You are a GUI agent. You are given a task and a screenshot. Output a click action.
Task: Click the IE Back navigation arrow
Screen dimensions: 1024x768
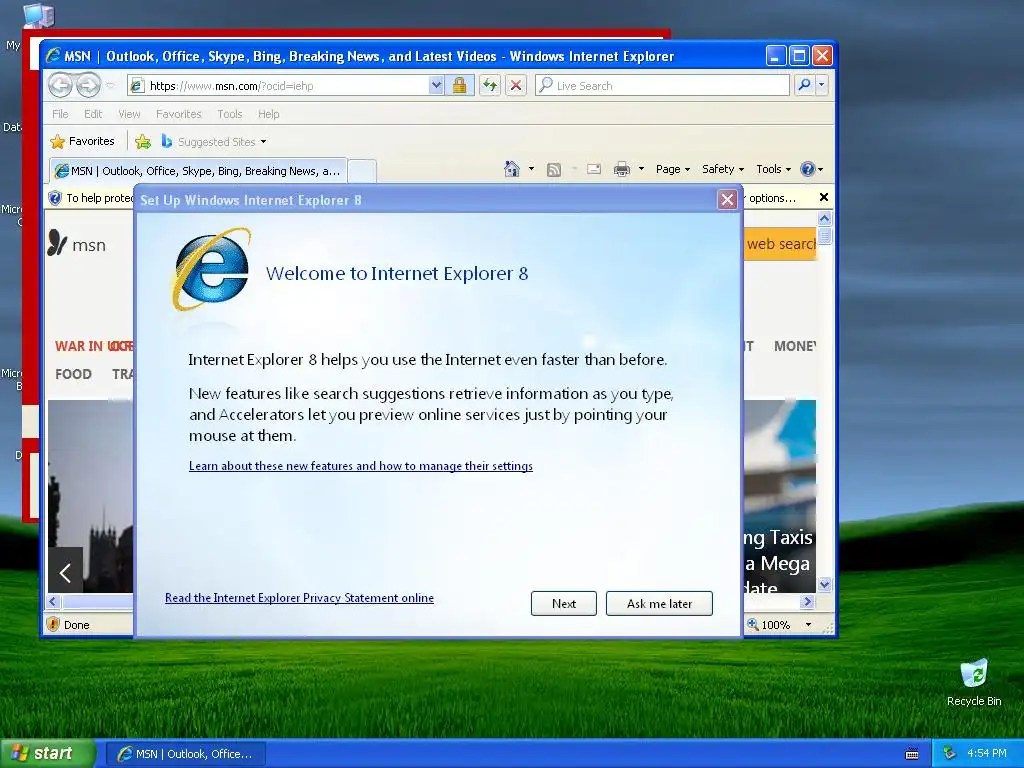[61, 86]
